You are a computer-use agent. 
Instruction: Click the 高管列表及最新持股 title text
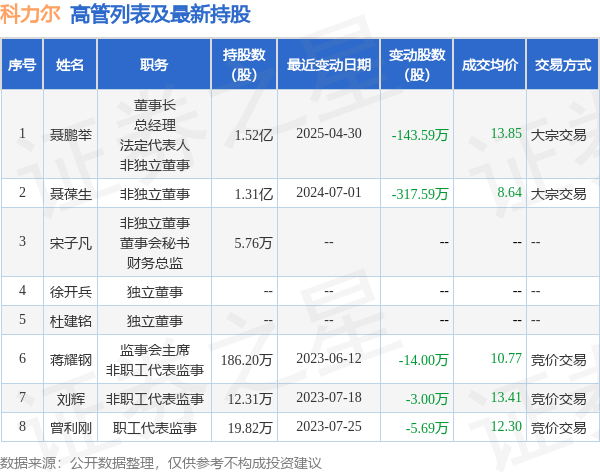click(x=160, y=15)
